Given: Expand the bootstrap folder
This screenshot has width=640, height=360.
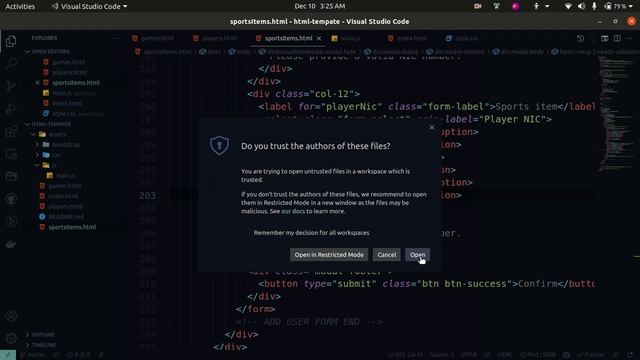Looking at the screenshot, I should [x=66, y=144].
